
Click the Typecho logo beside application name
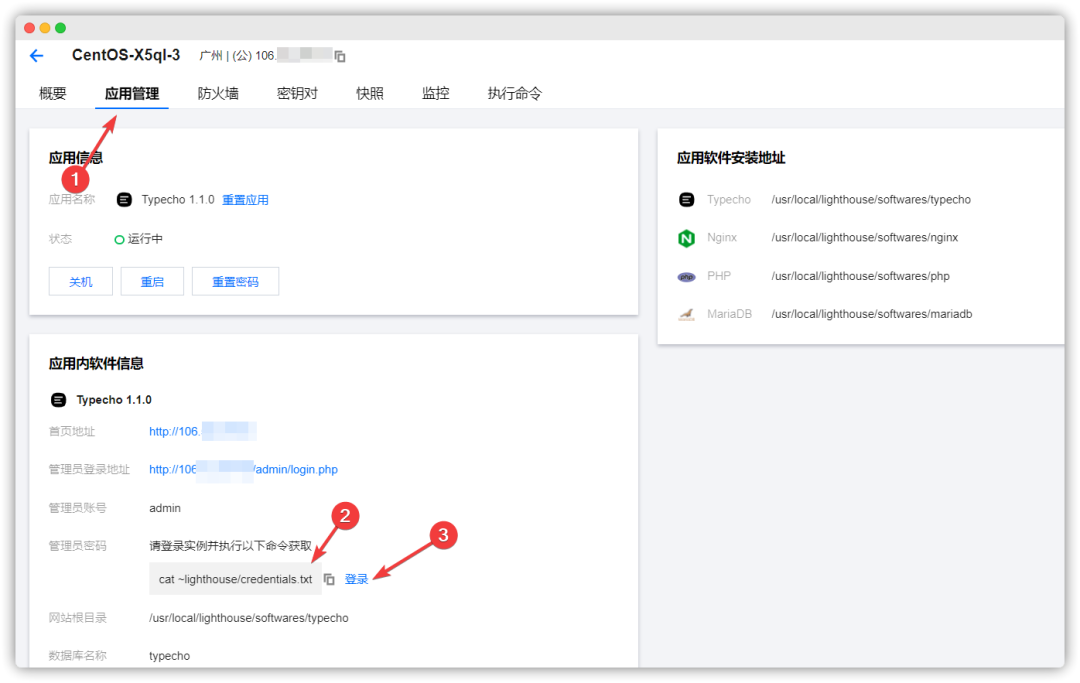click(124, 200)
